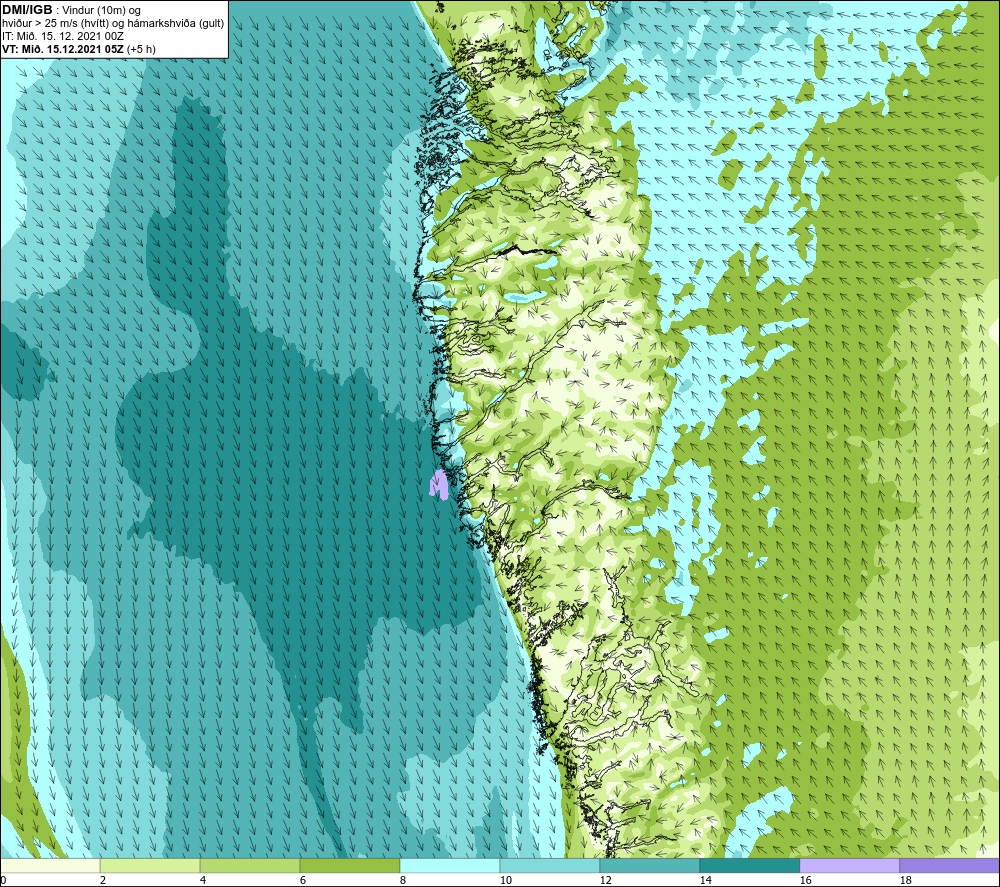
Task: Click the 4–6 m/s green legend swatch
Action: [250, 865]
